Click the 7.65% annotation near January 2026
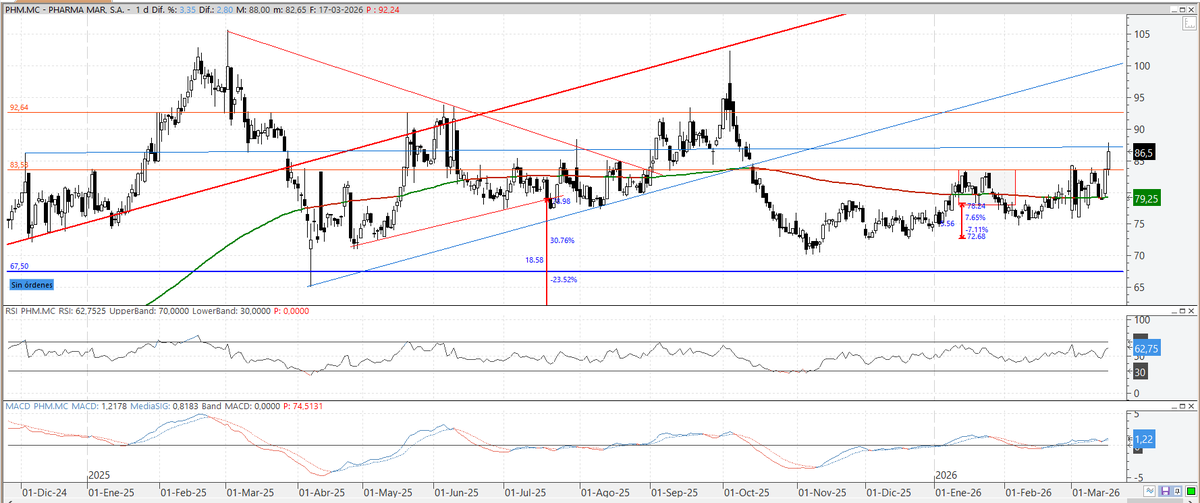The width and height of the screenshot is (1200, 503). coord(976,217)
